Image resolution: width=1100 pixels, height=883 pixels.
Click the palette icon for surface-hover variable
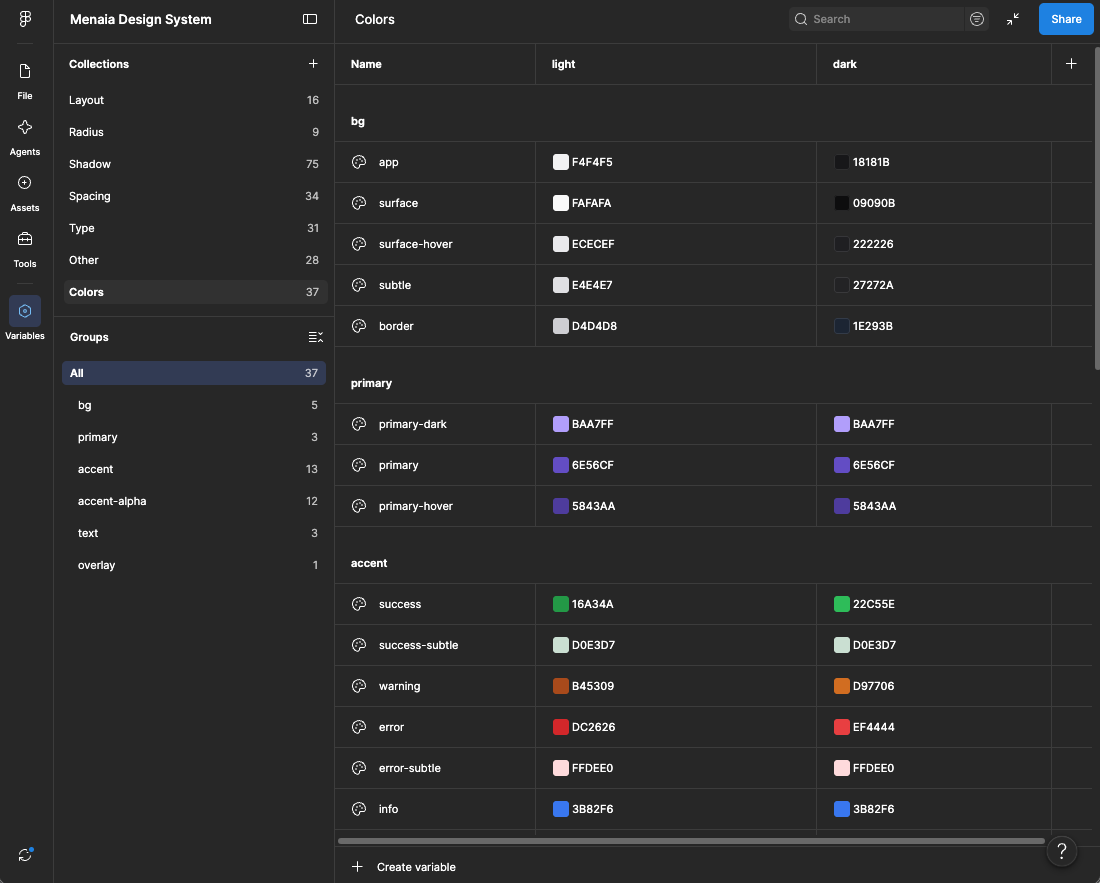[x=359, y=244]
